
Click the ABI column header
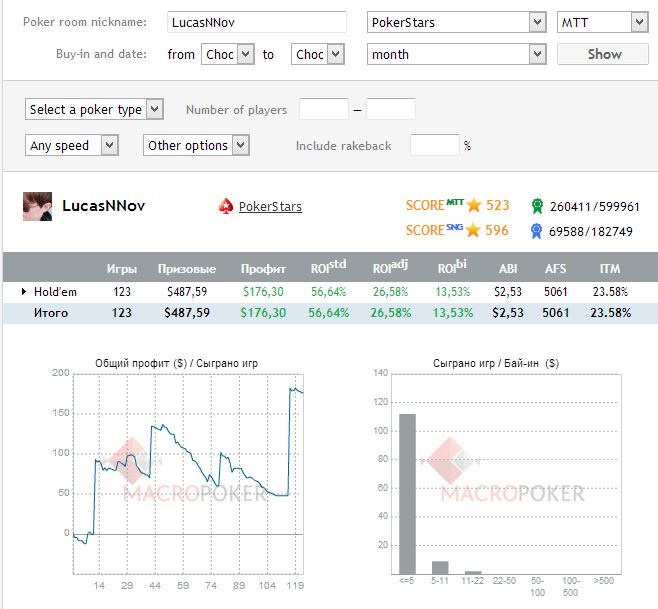point(508,269)
